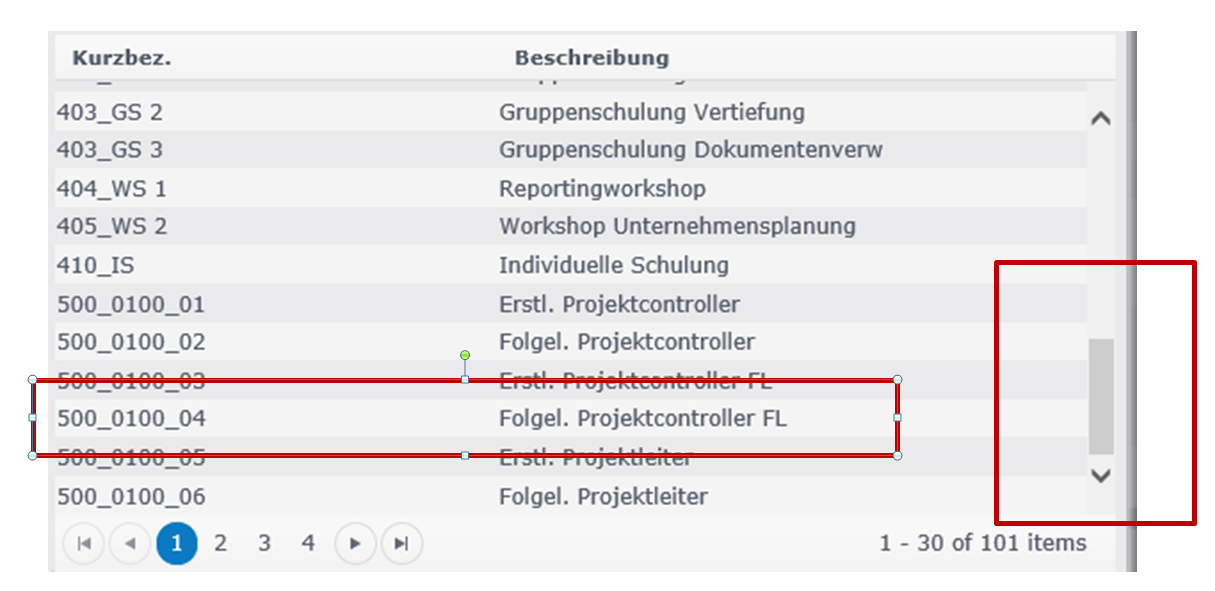The width and height of the screenshot is (1215, 591).
Task: Click the vertical scrollbar thumb
Action: point(1100,396)
